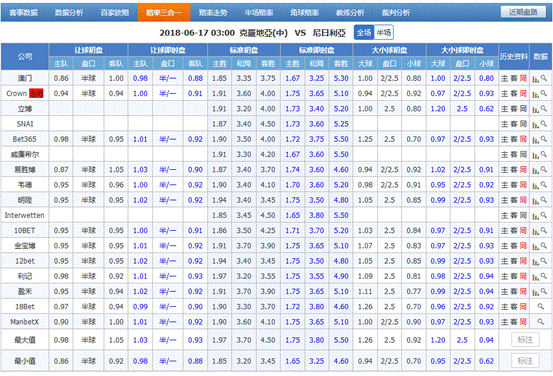The width and height of the screenshot is (553, 376).
Task: Open the chart icon in the 易胜博 row
Action: click(535, 170)
